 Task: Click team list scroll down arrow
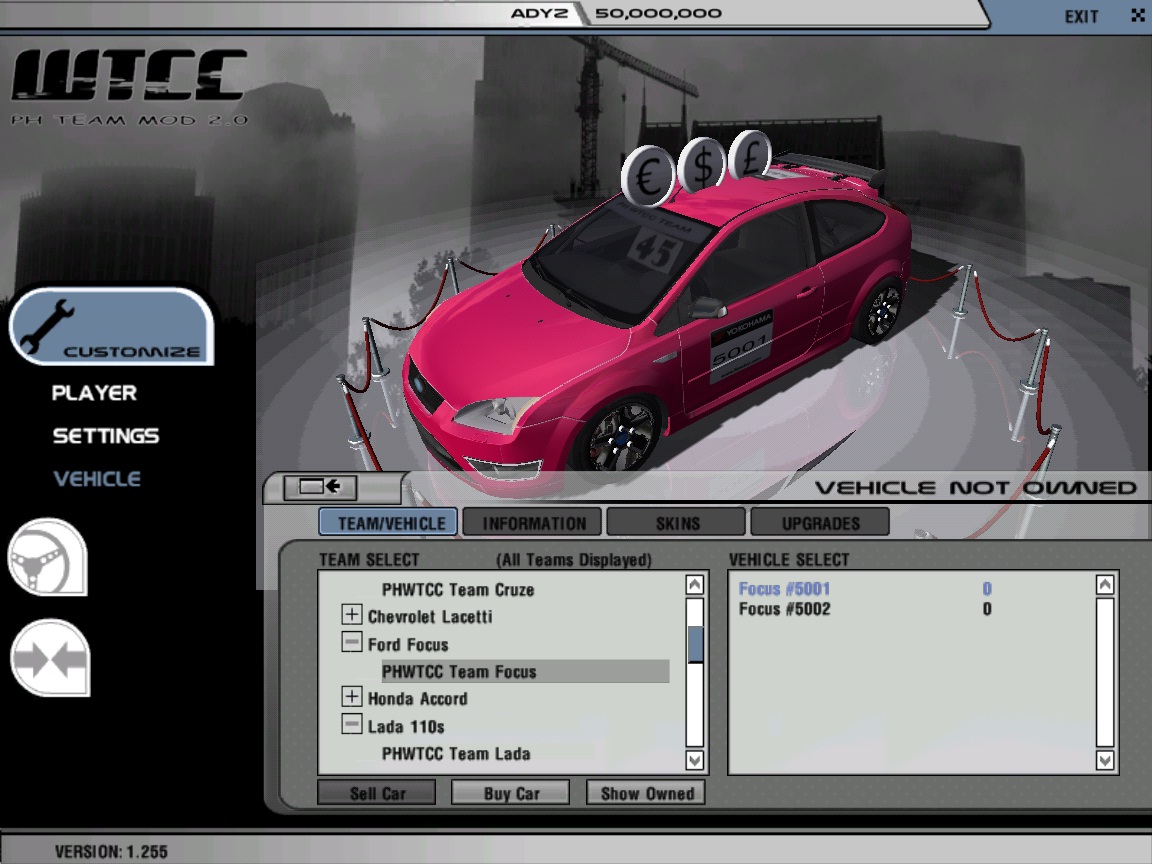(694, 760)
